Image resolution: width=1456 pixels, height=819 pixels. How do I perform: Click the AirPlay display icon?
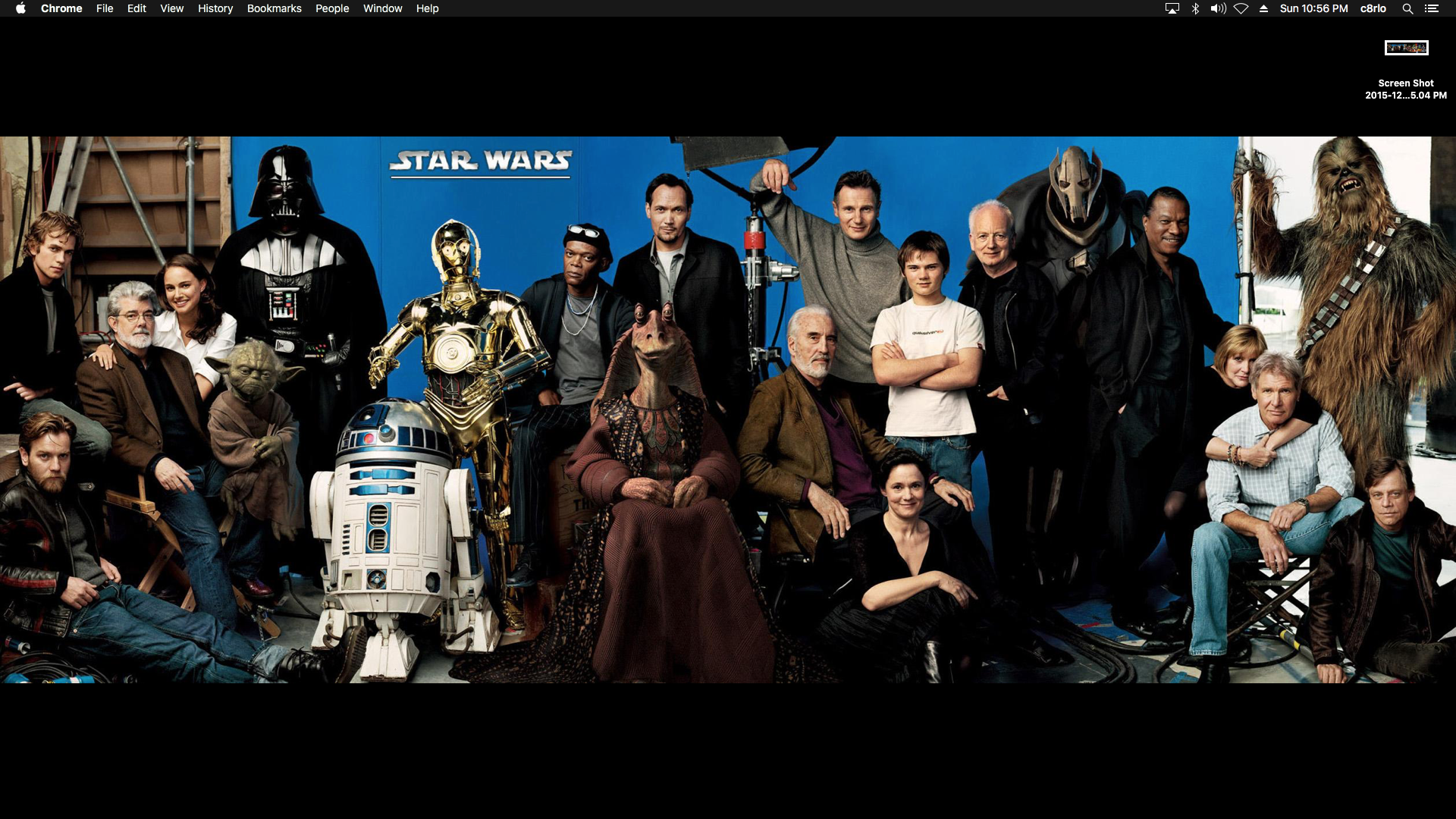(x=1172, y=8)
